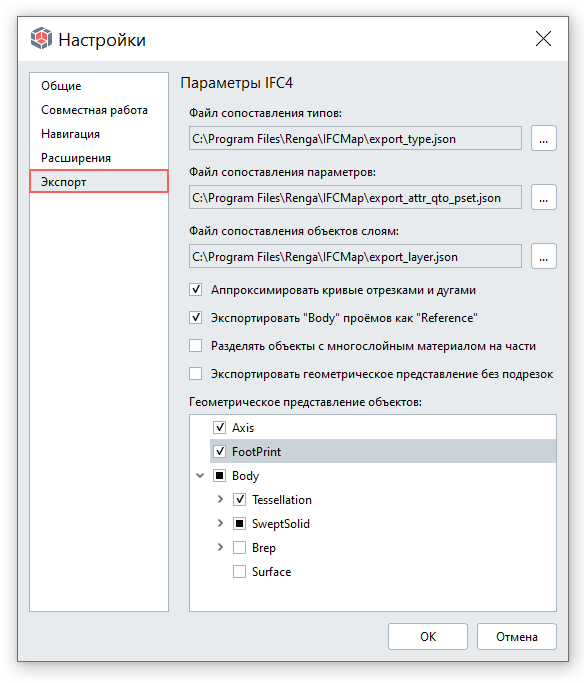Browse for the type mapping file

click(543, 139)
